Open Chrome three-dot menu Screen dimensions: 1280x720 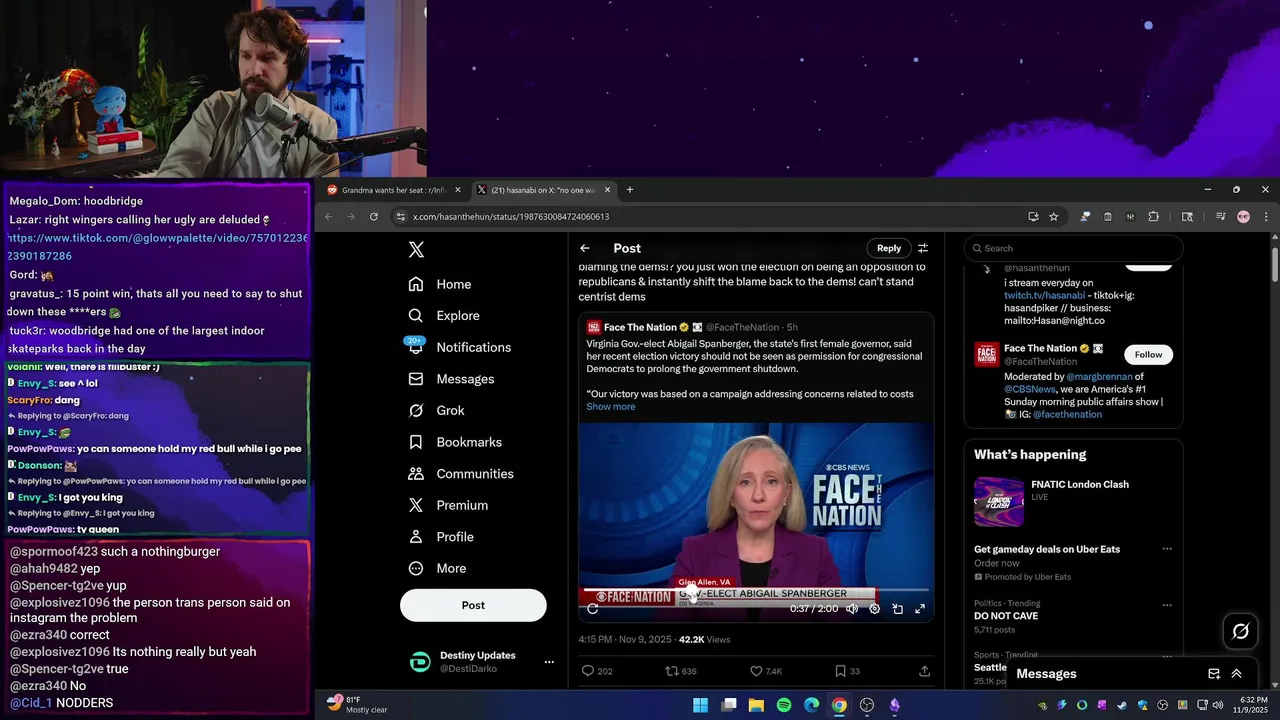tap(1265, 217)
